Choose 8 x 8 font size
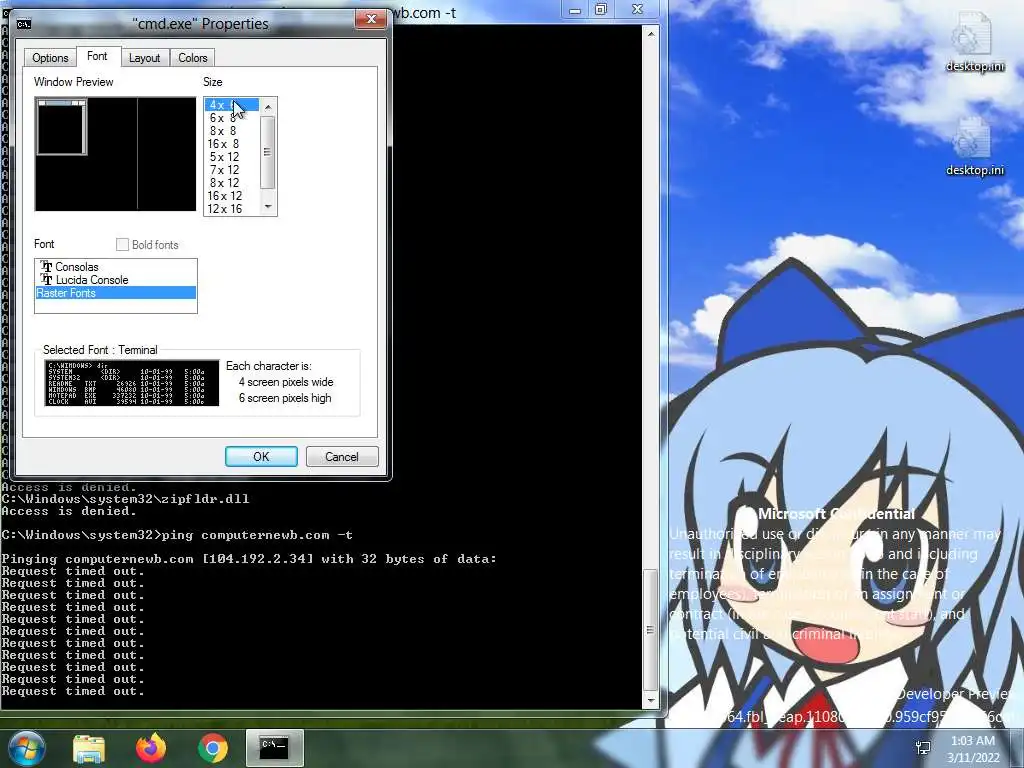Screen dimensions: 1024x768 (x=232, y=131)
